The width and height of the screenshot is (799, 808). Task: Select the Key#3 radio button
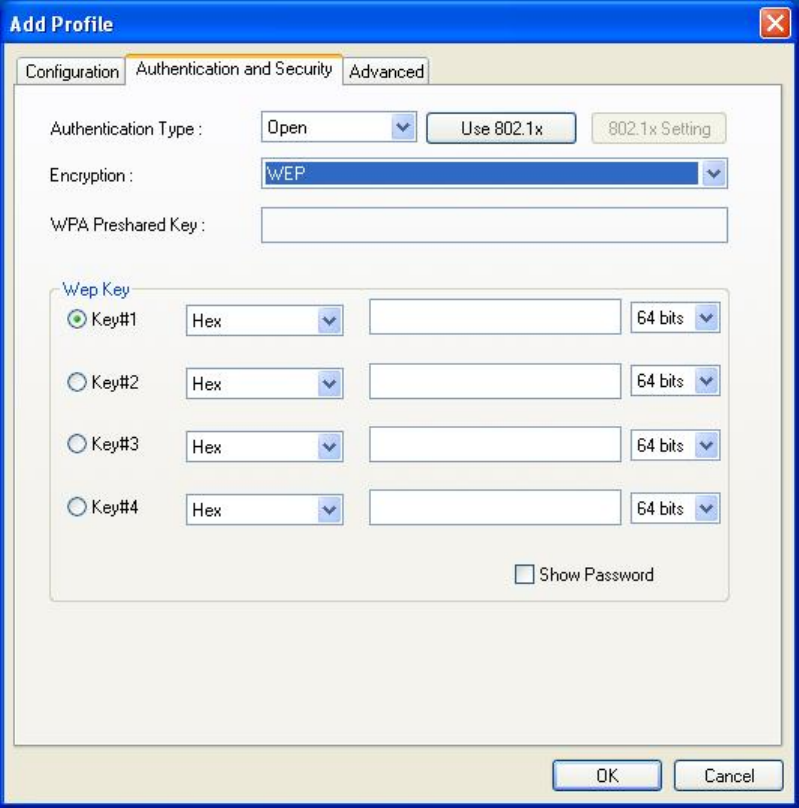77,444
